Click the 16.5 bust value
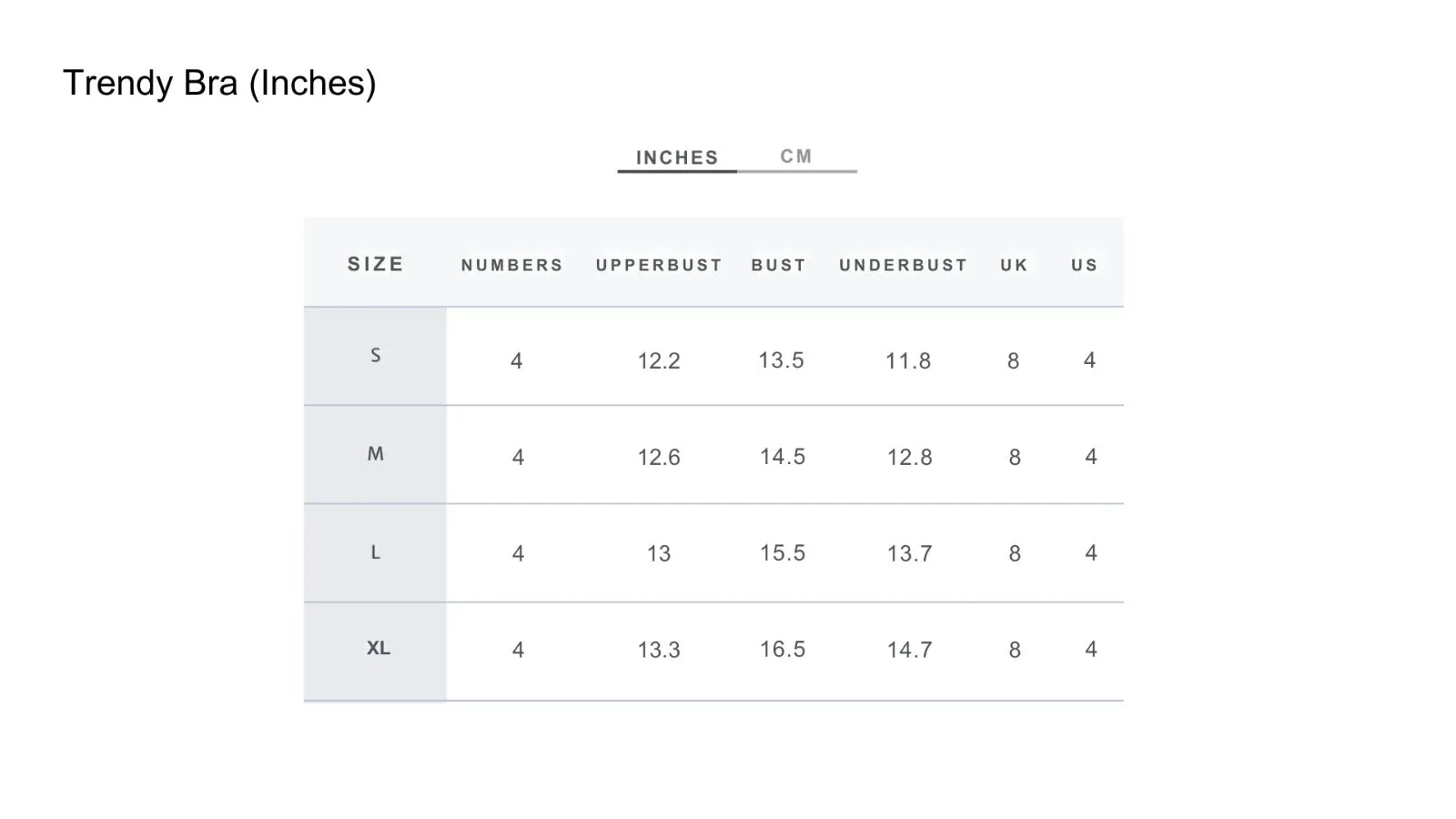The height and width of the screenshot is (819, 1456). coord(783,649)
